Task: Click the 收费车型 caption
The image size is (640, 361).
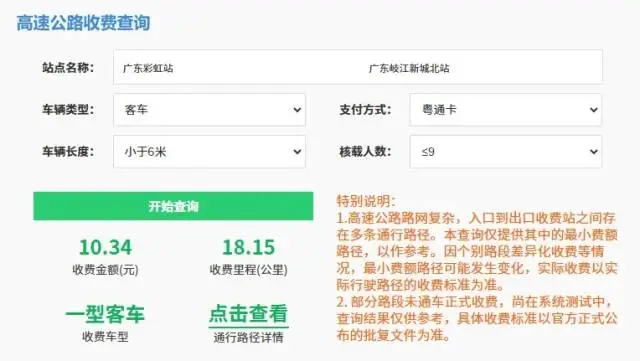Action: point(105,337)
